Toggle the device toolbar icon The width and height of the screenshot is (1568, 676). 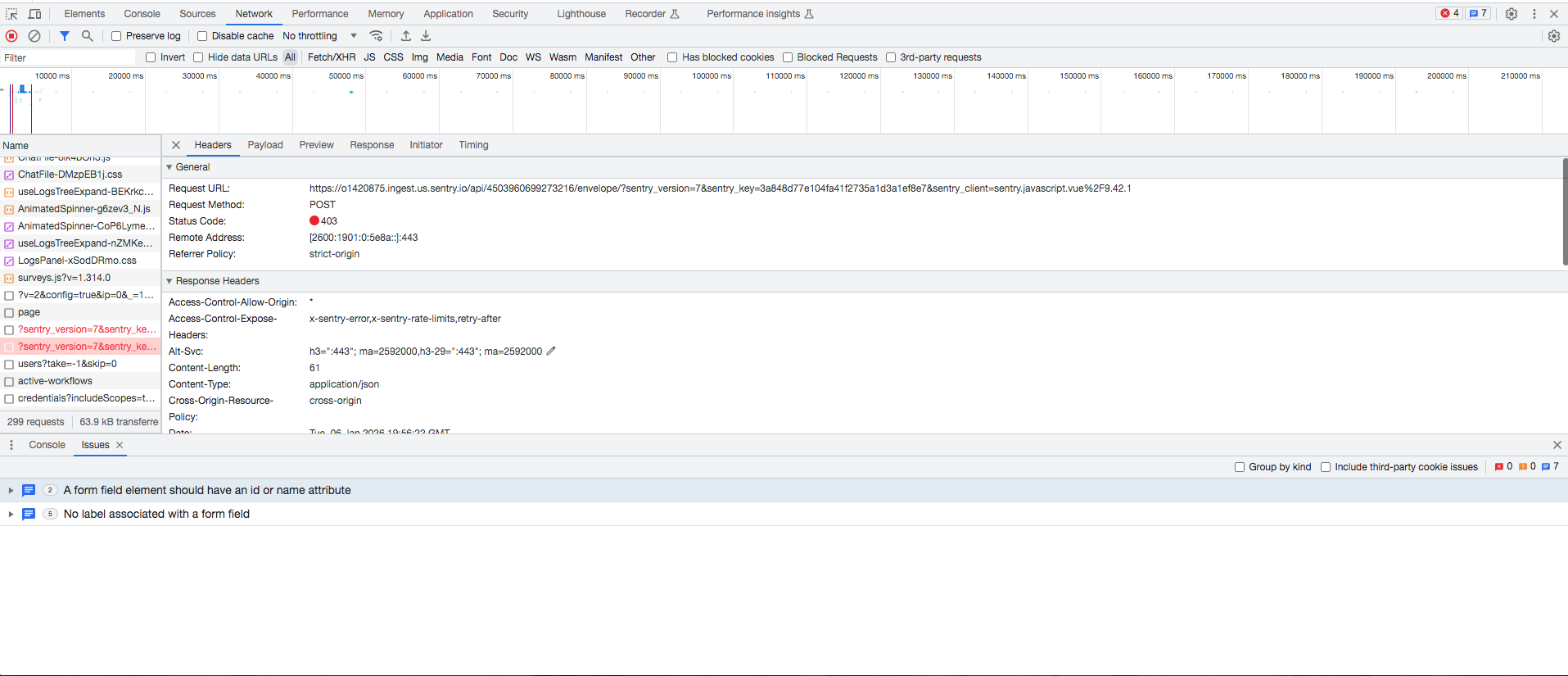pos(34,14)
